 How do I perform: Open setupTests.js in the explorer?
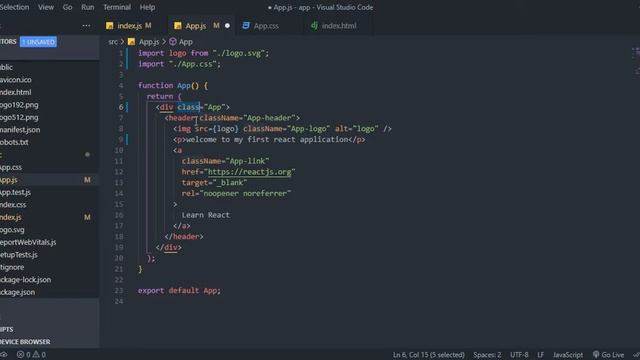(x=19, y=255)
